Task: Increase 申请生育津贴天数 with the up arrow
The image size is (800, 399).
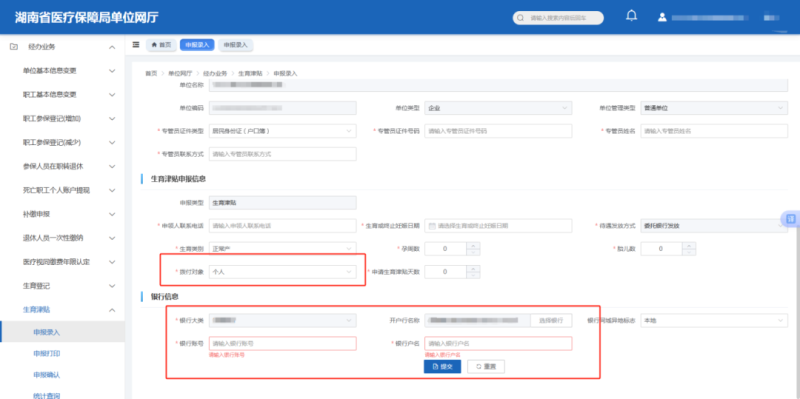Action: tap(473, 269)
